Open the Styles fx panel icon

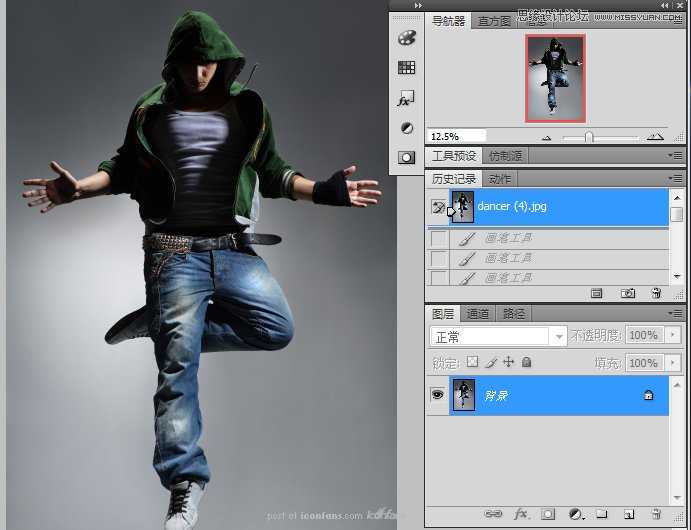coord(406,98)
